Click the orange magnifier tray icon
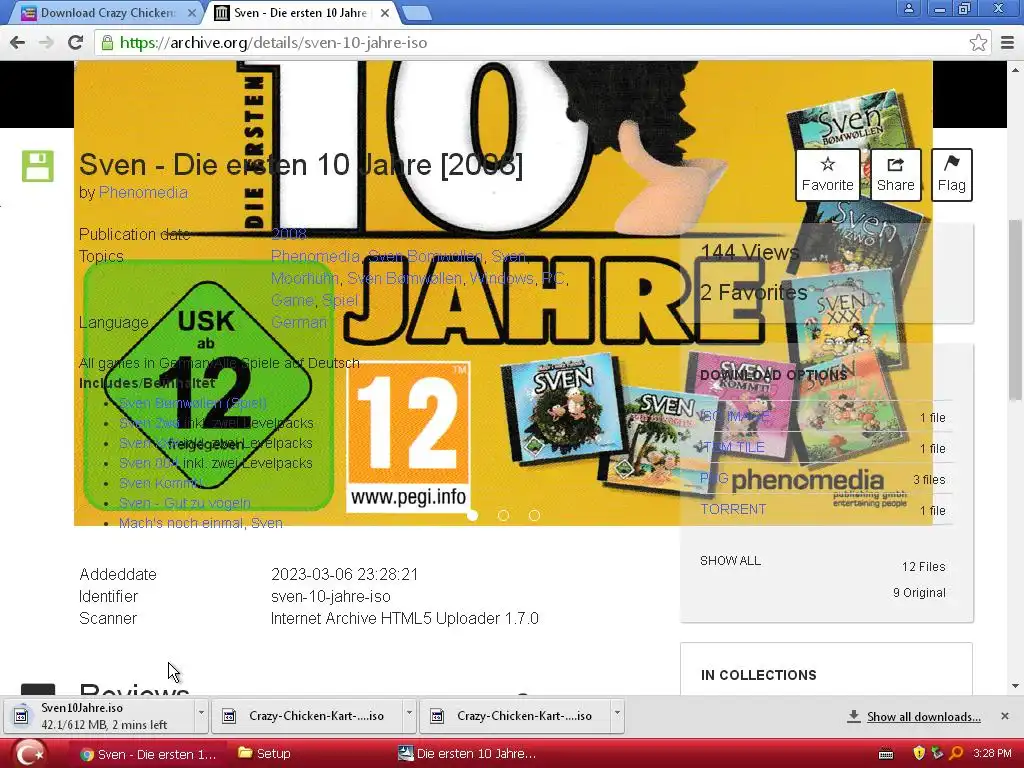Screen dimensions: 1024x768 956,754
